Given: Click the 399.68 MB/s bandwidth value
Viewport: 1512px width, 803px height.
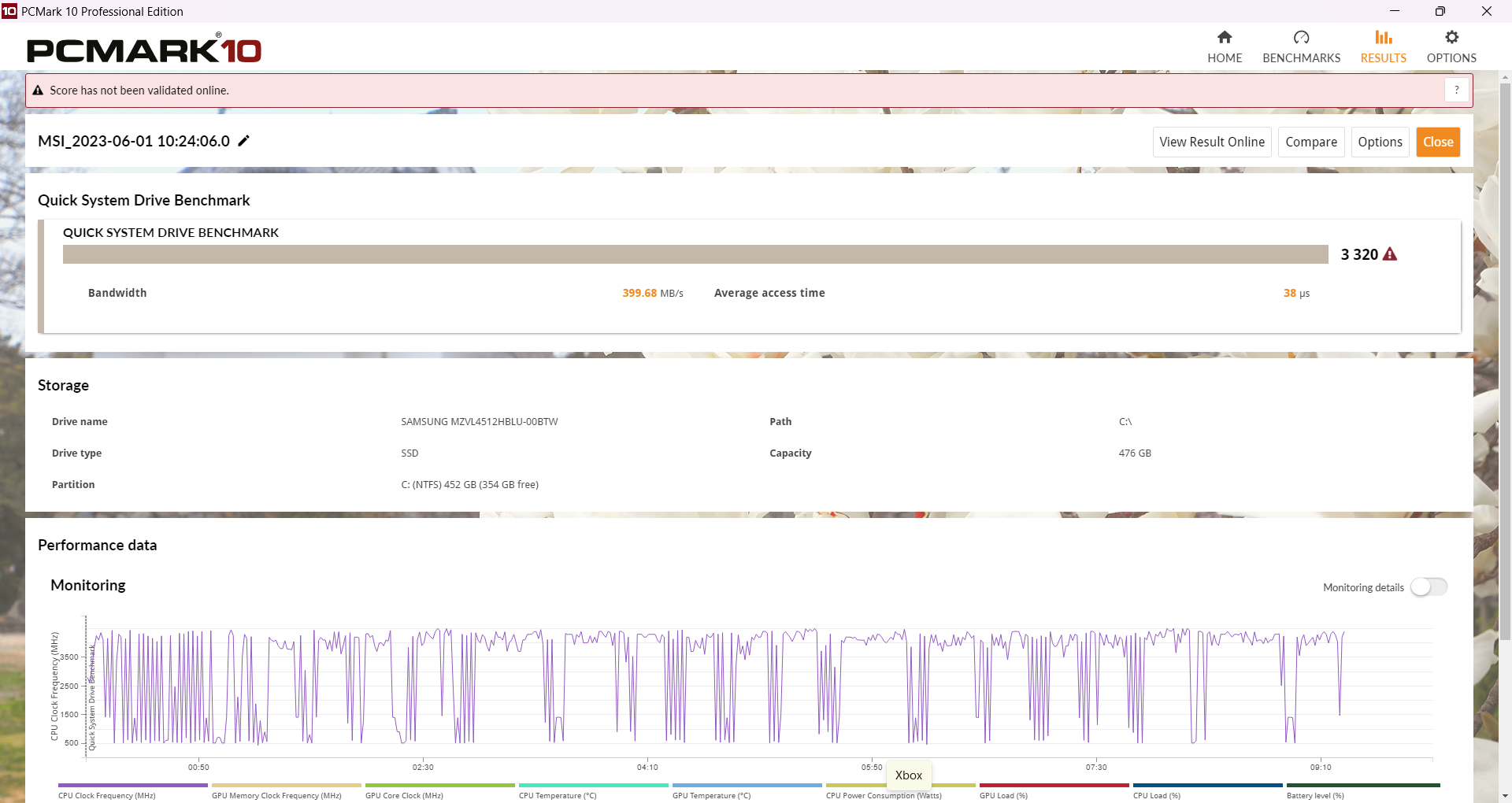Looking at the screenshot, I should pos(653,293).
